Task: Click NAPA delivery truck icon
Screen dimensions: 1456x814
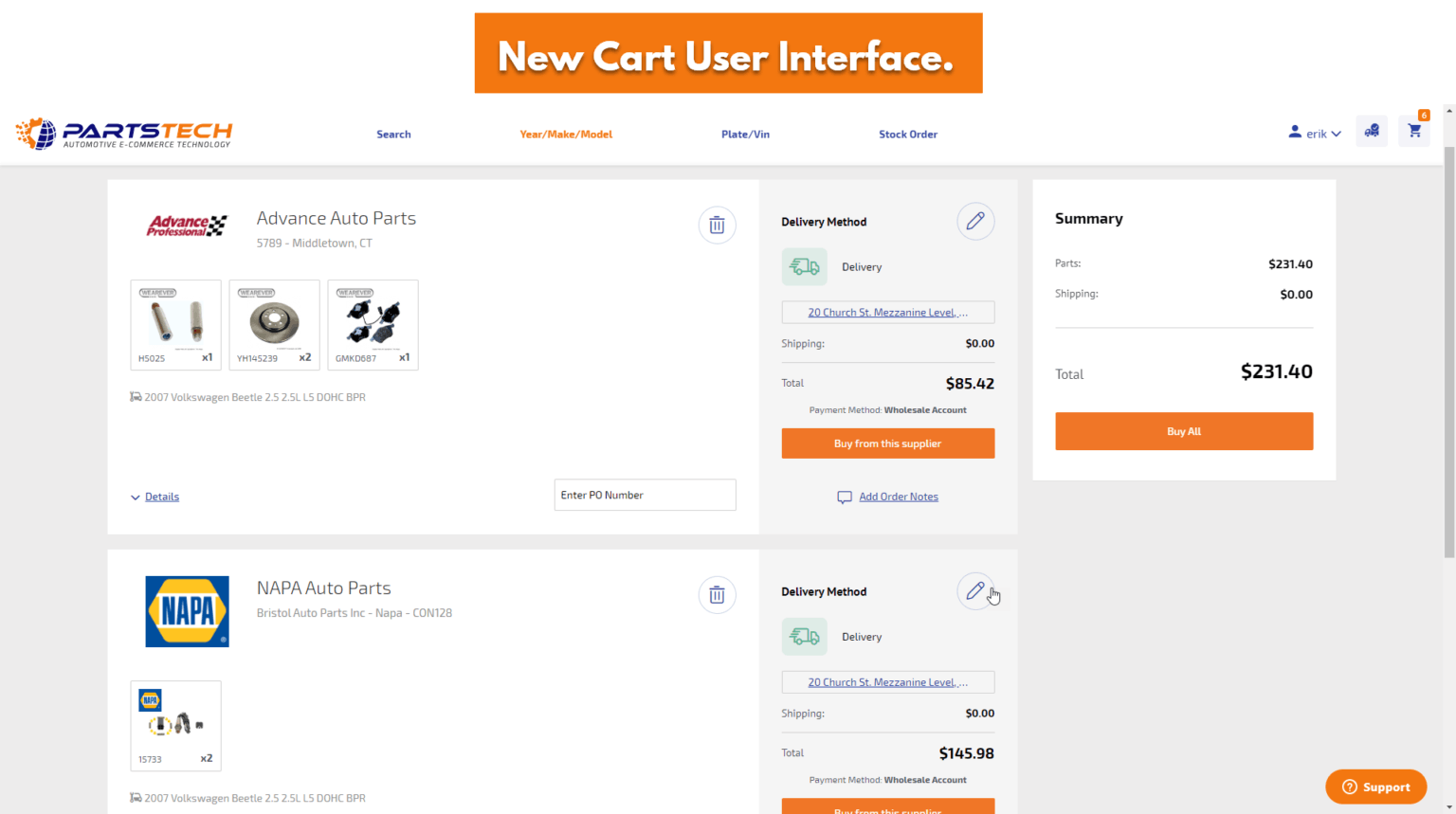Action: (805, 637)
